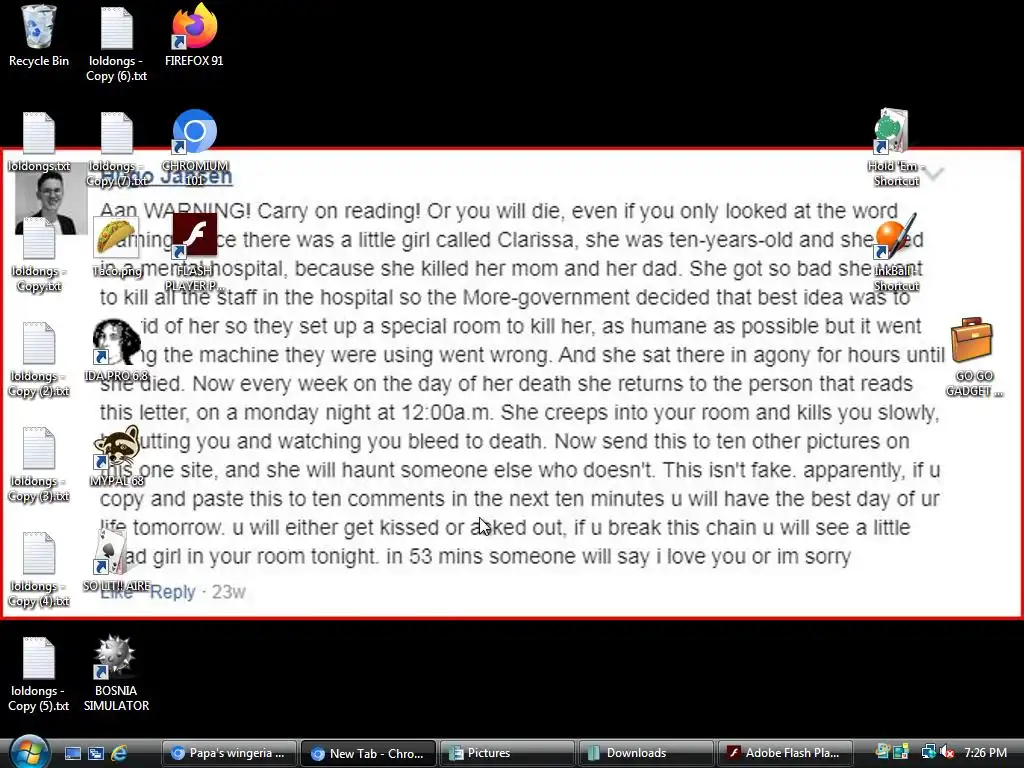Click the Switch between windows quick launch icon

click(x=95, y=753)
